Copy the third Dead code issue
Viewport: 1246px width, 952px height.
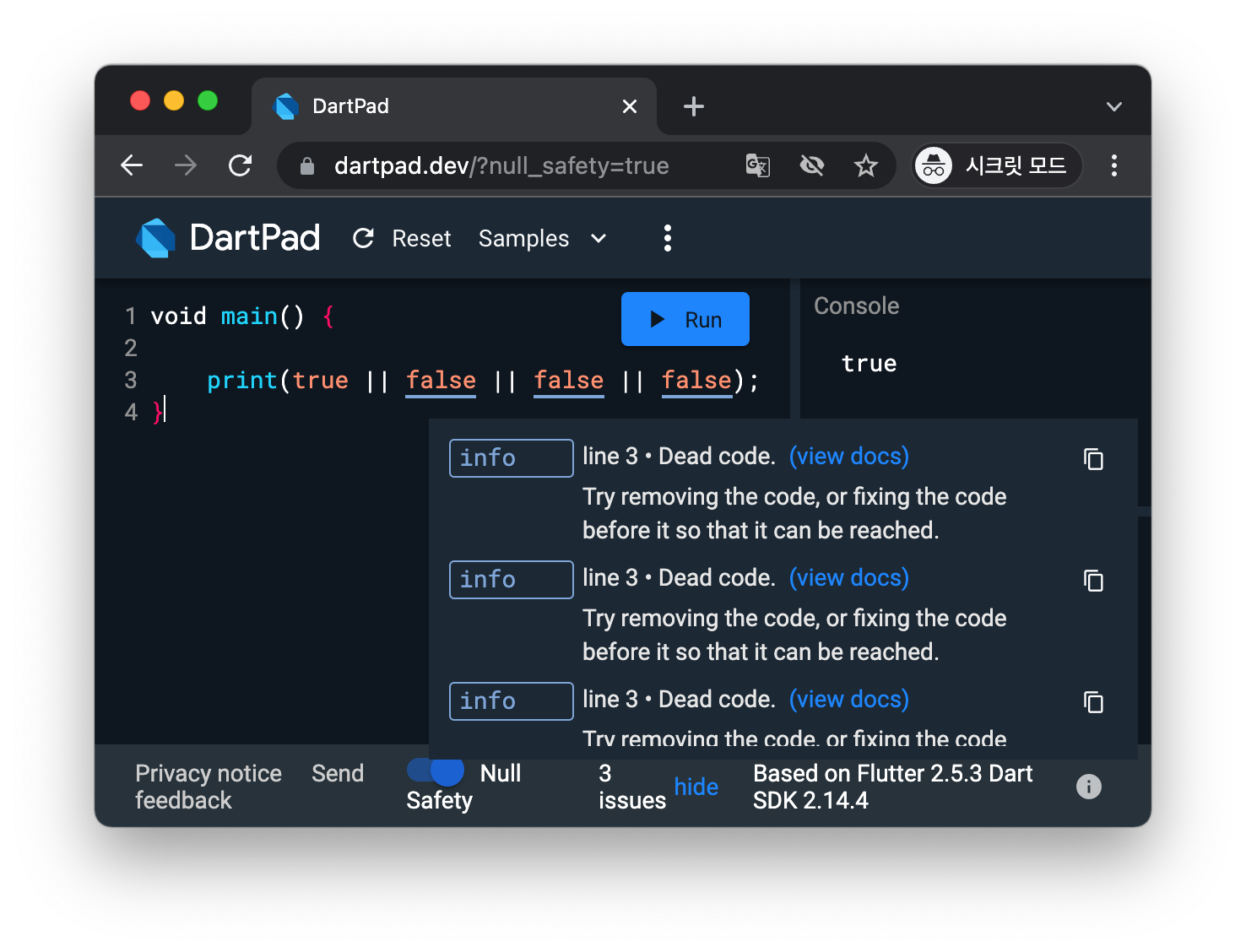click(x=1093, y=702)
